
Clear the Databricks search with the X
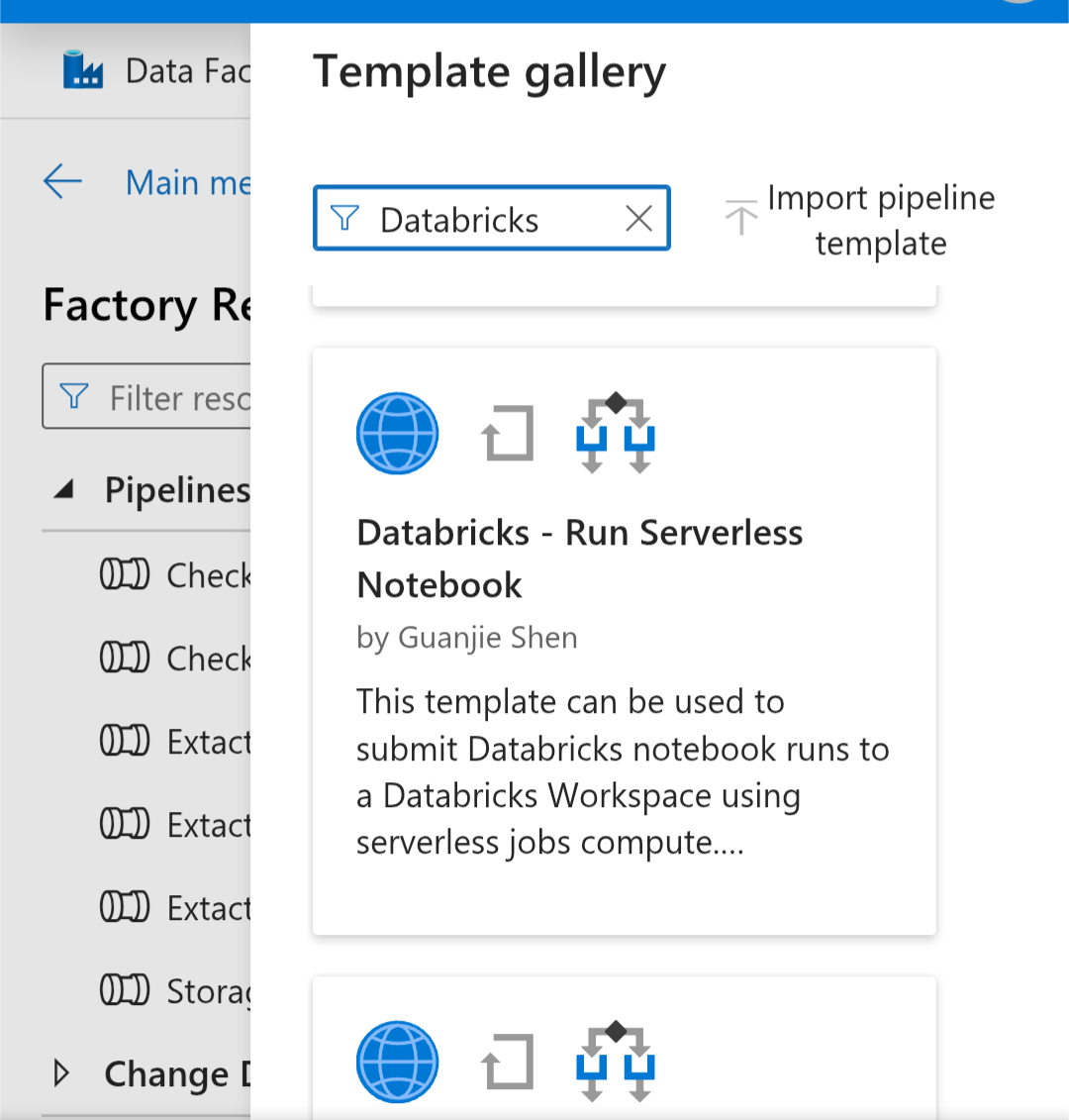point(638,218)
